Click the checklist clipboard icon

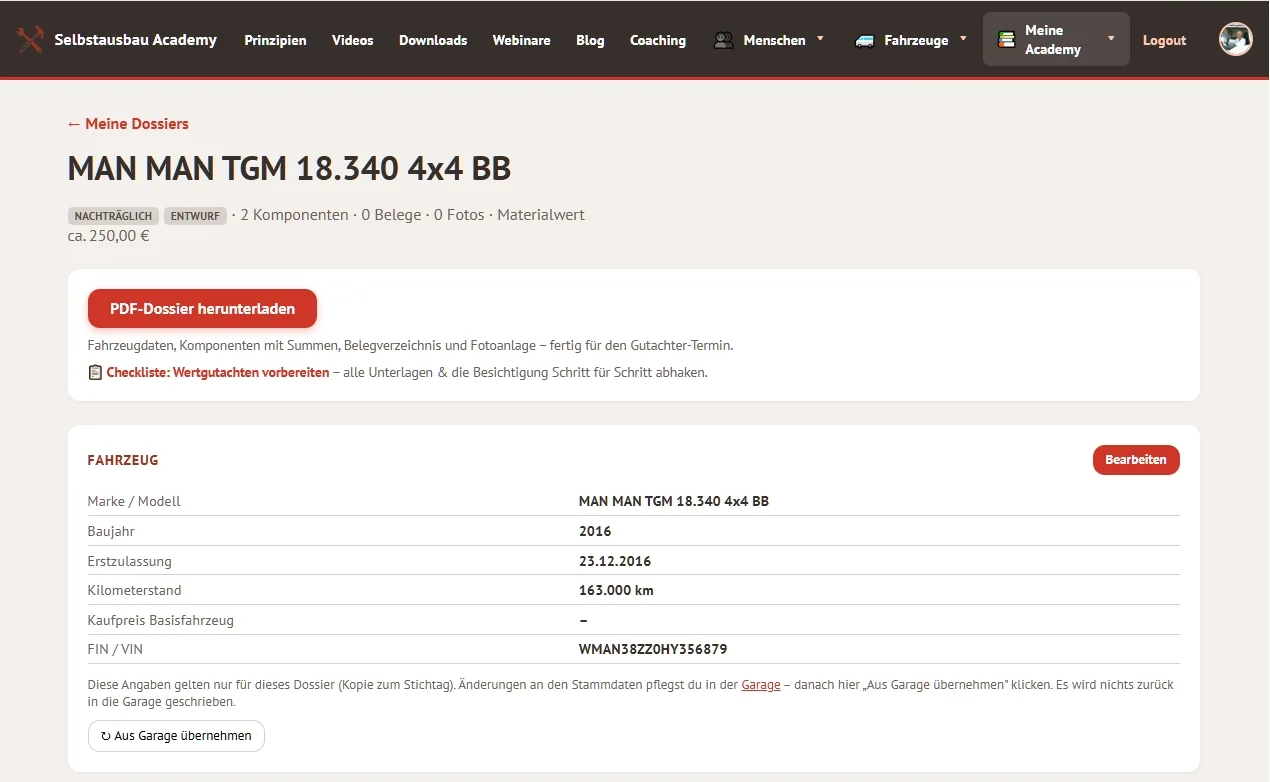(x=95, y=372)
